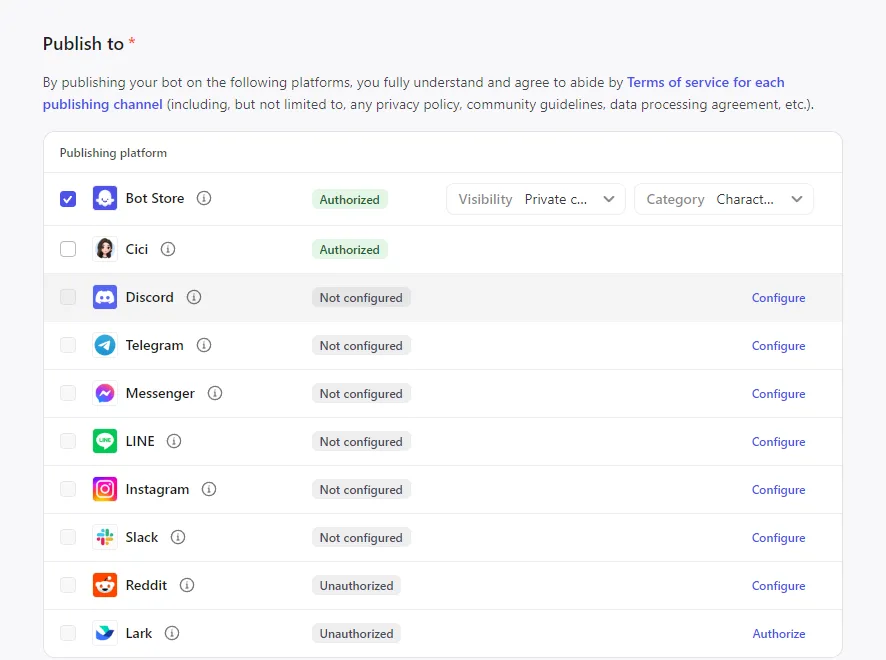
Task: Click the Instagram logo icon
Action: point(105,489)
